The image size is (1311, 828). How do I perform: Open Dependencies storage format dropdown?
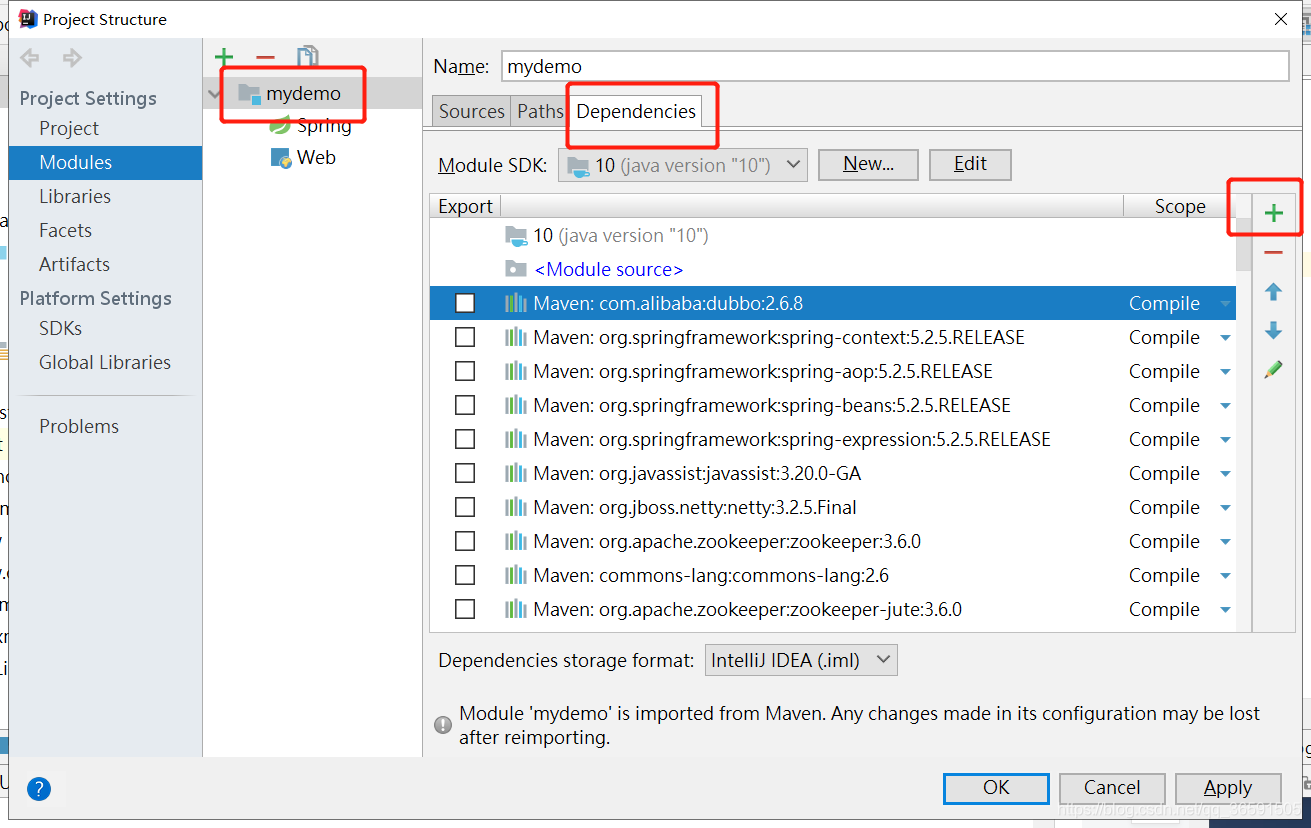(802, 660)
